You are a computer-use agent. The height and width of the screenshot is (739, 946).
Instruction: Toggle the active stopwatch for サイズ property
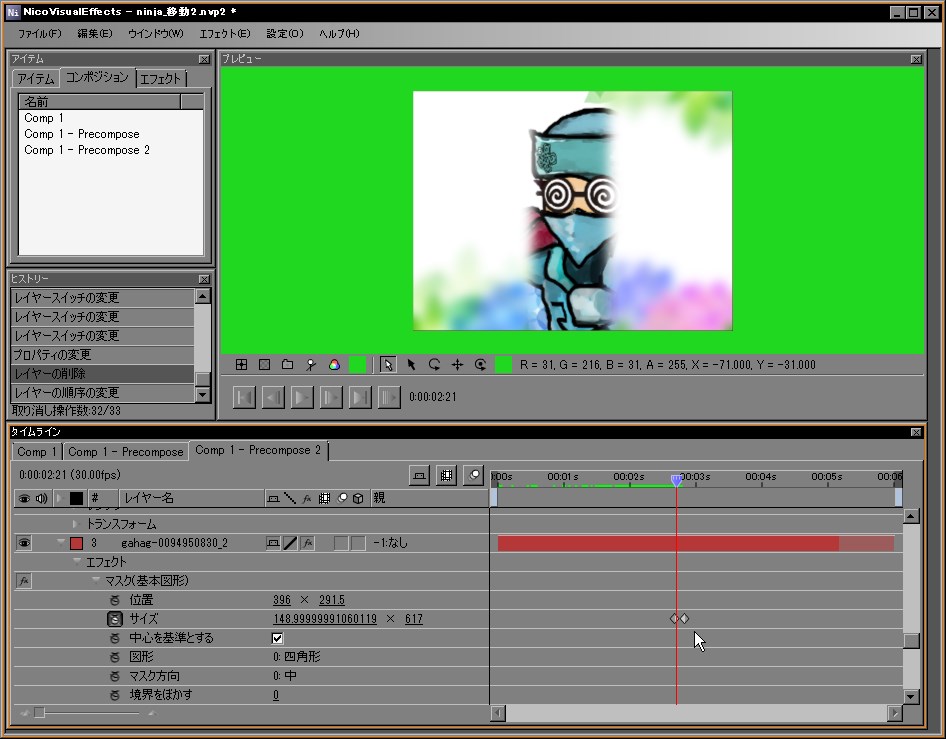pos(115,619)
